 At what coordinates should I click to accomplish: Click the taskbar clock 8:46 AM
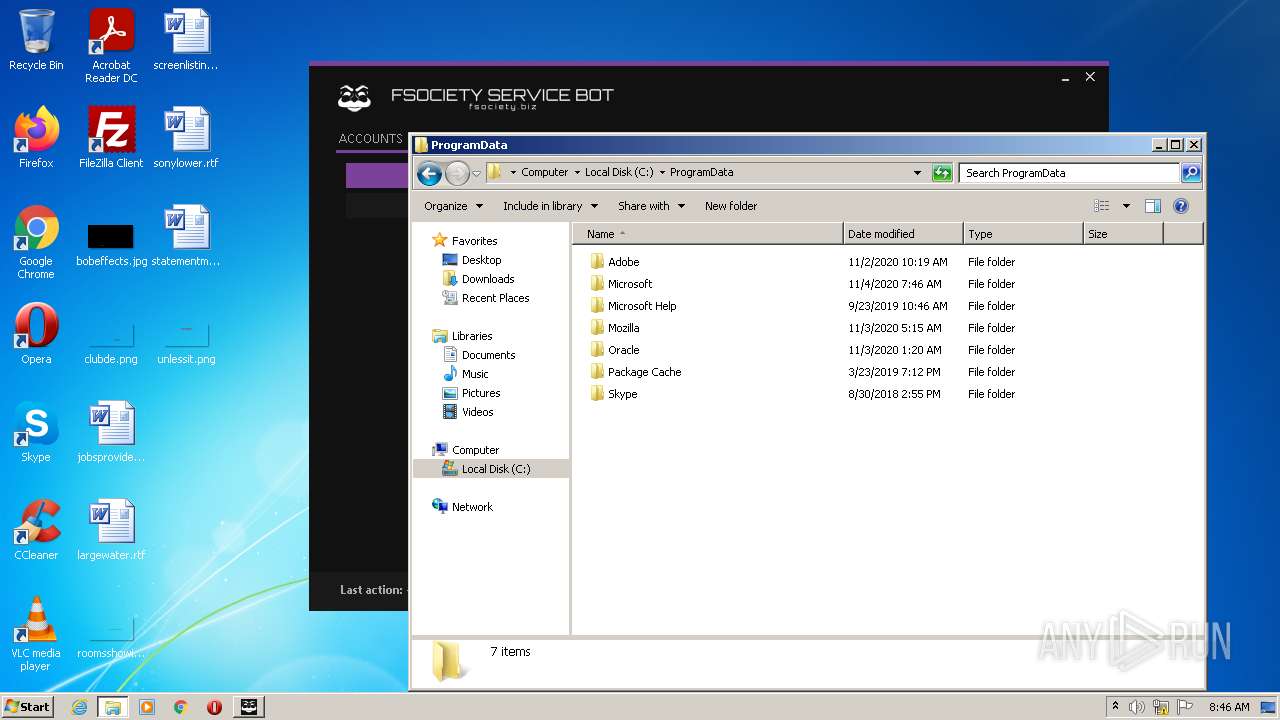click(1228, 707)
